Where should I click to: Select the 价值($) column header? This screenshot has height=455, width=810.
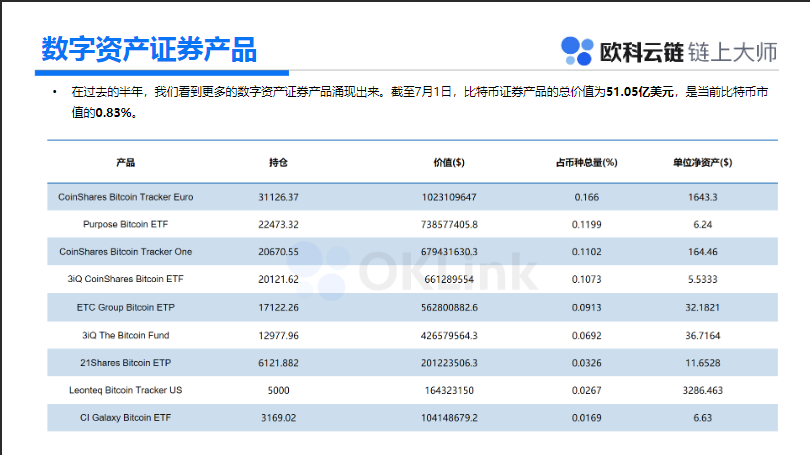[449, 163]
